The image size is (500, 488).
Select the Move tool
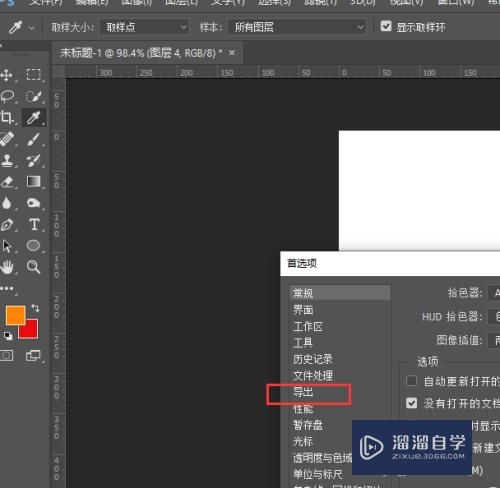point(6,75)
